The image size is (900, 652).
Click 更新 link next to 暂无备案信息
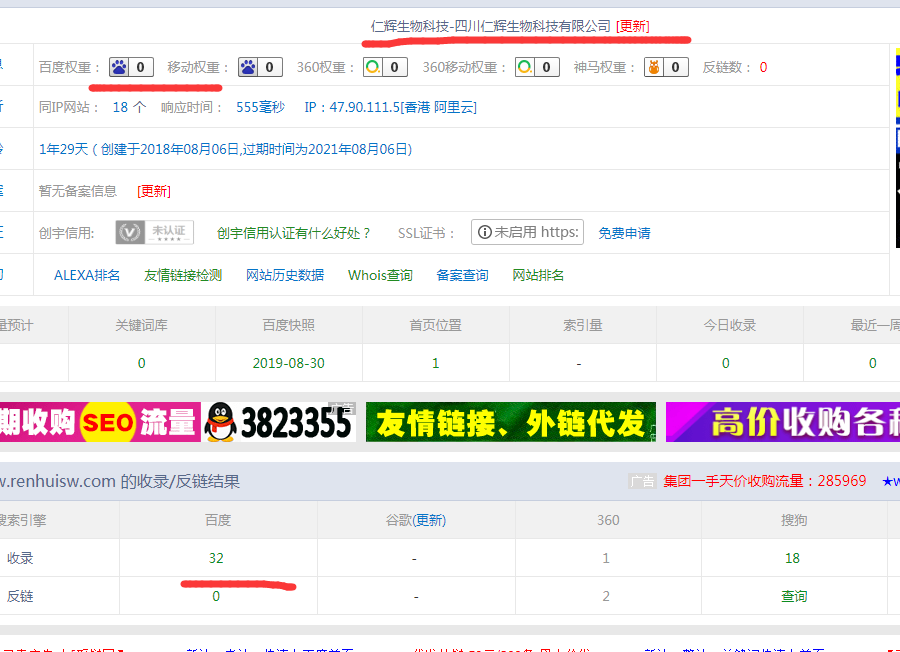154,191
